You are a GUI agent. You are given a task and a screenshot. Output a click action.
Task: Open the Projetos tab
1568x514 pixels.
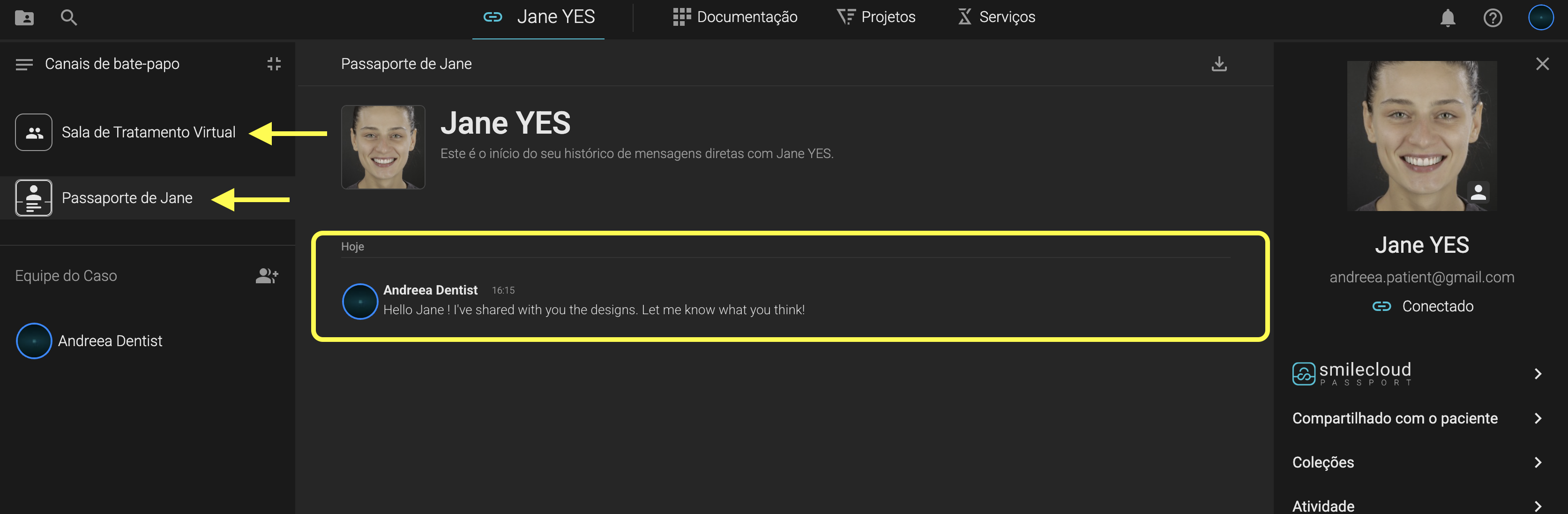876,17
